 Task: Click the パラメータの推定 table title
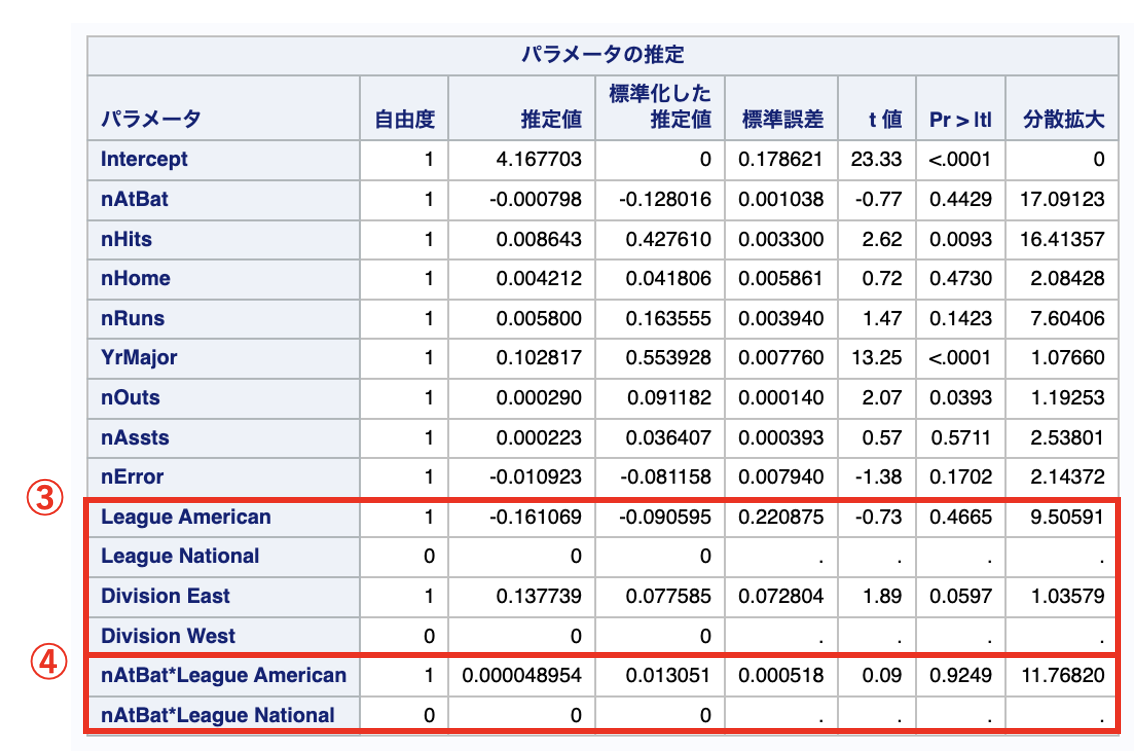(602, 54)
